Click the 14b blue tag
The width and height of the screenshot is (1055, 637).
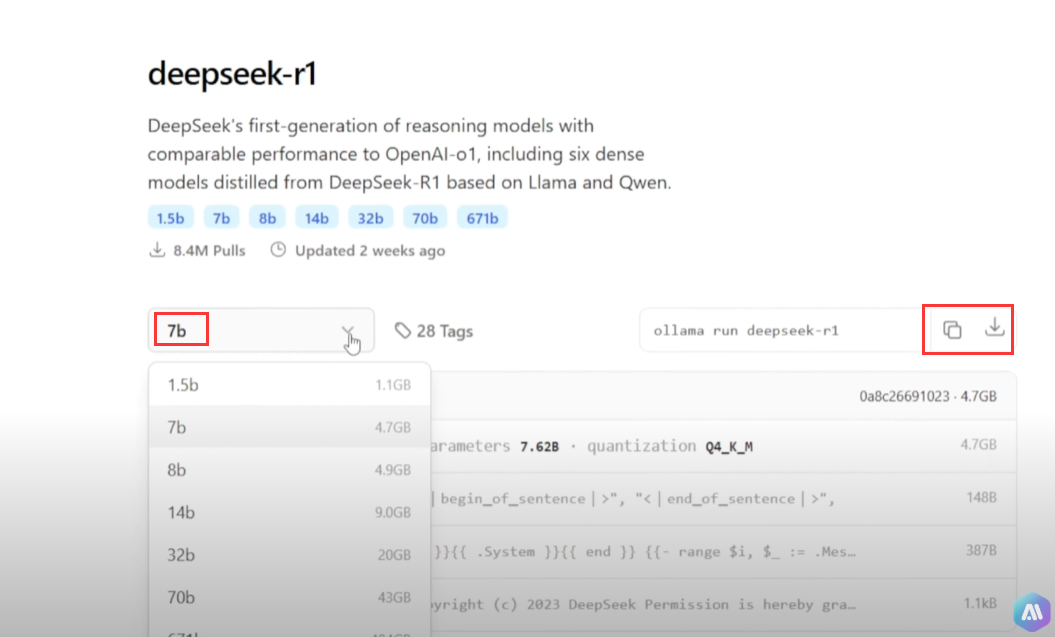pos(316,218)
